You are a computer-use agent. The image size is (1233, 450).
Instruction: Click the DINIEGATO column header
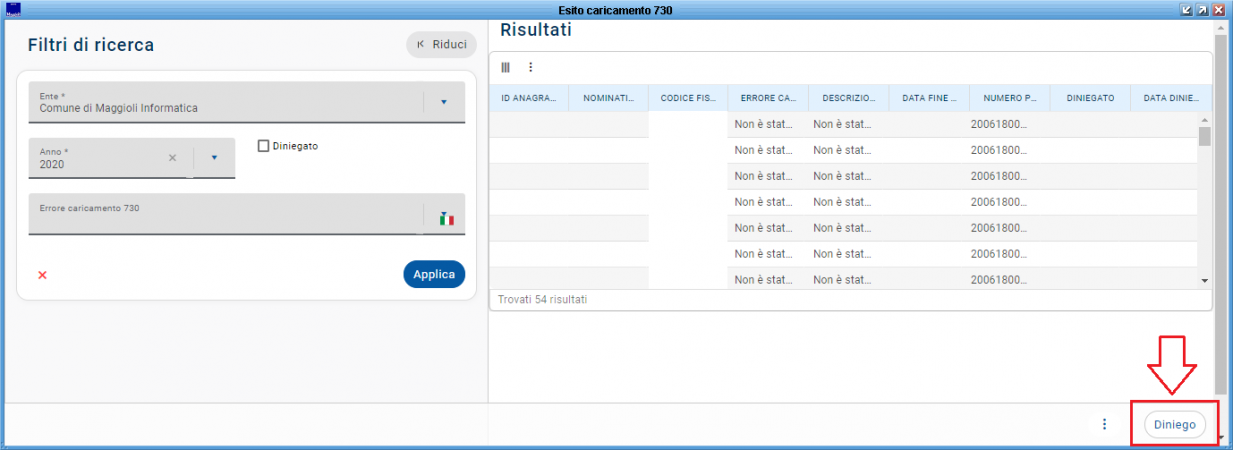[x=1090, y=98]
